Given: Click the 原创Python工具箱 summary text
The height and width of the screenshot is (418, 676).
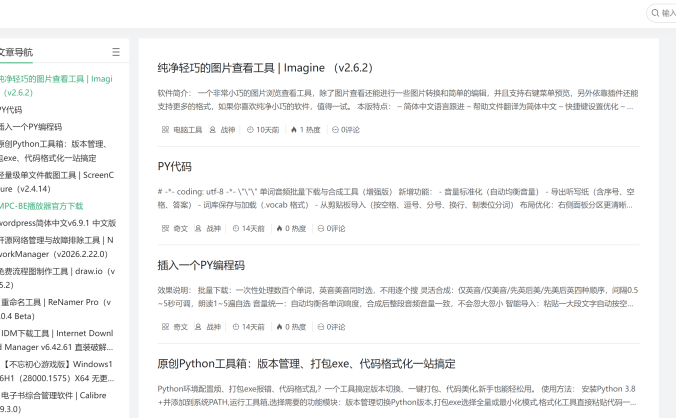Looking at the screenshot, I should pos(397,396).
